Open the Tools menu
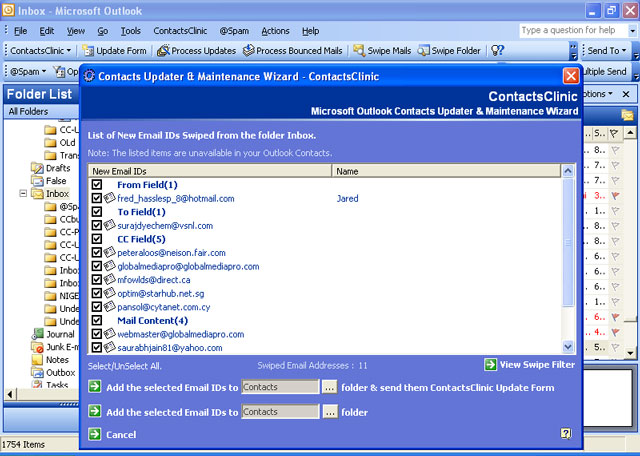Viewport: 640px width, 456px height. (x=131, y=31)
